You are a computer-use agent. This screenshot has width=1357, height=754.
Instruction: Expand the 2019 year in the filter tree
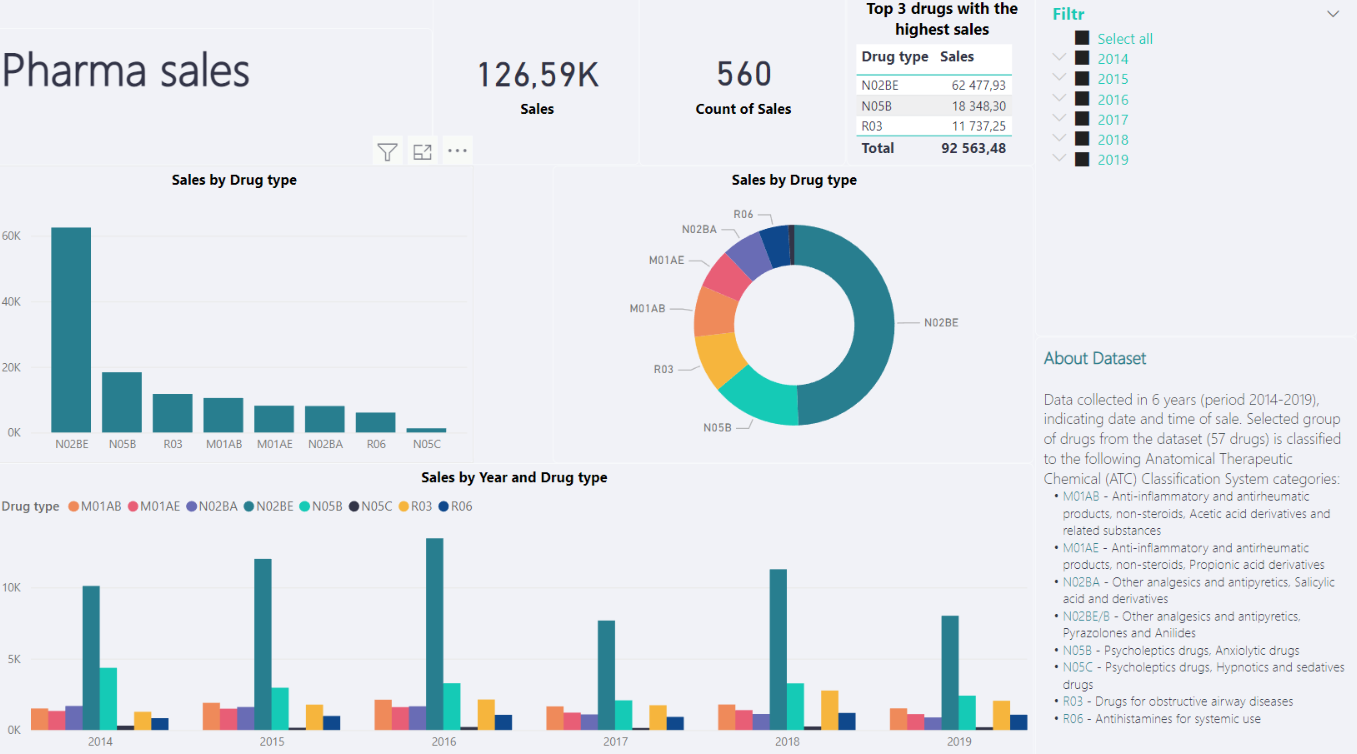(x=1059, y=159)
